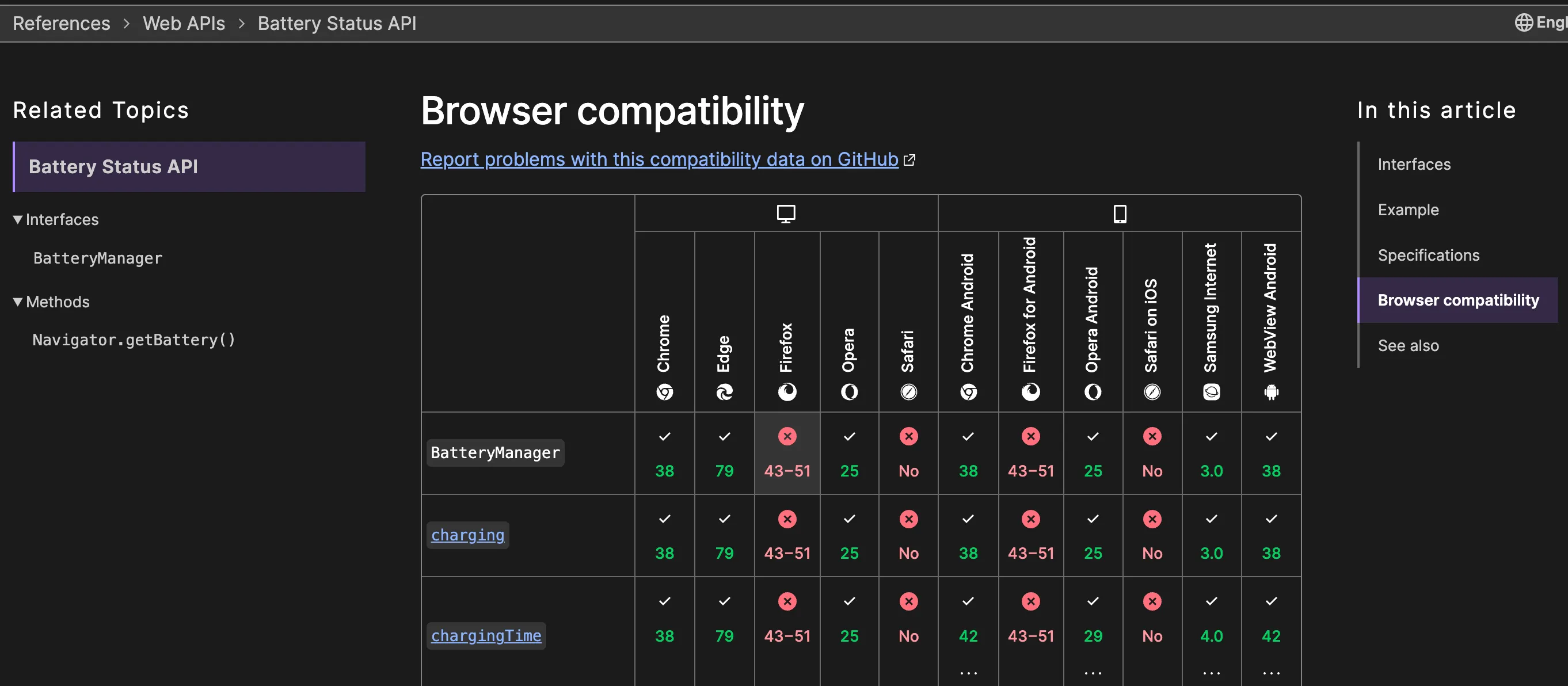The width and height of the screenshot is (1568, 686).
Task: Click the checkmark in charging Edge cell
Action: 724,519
